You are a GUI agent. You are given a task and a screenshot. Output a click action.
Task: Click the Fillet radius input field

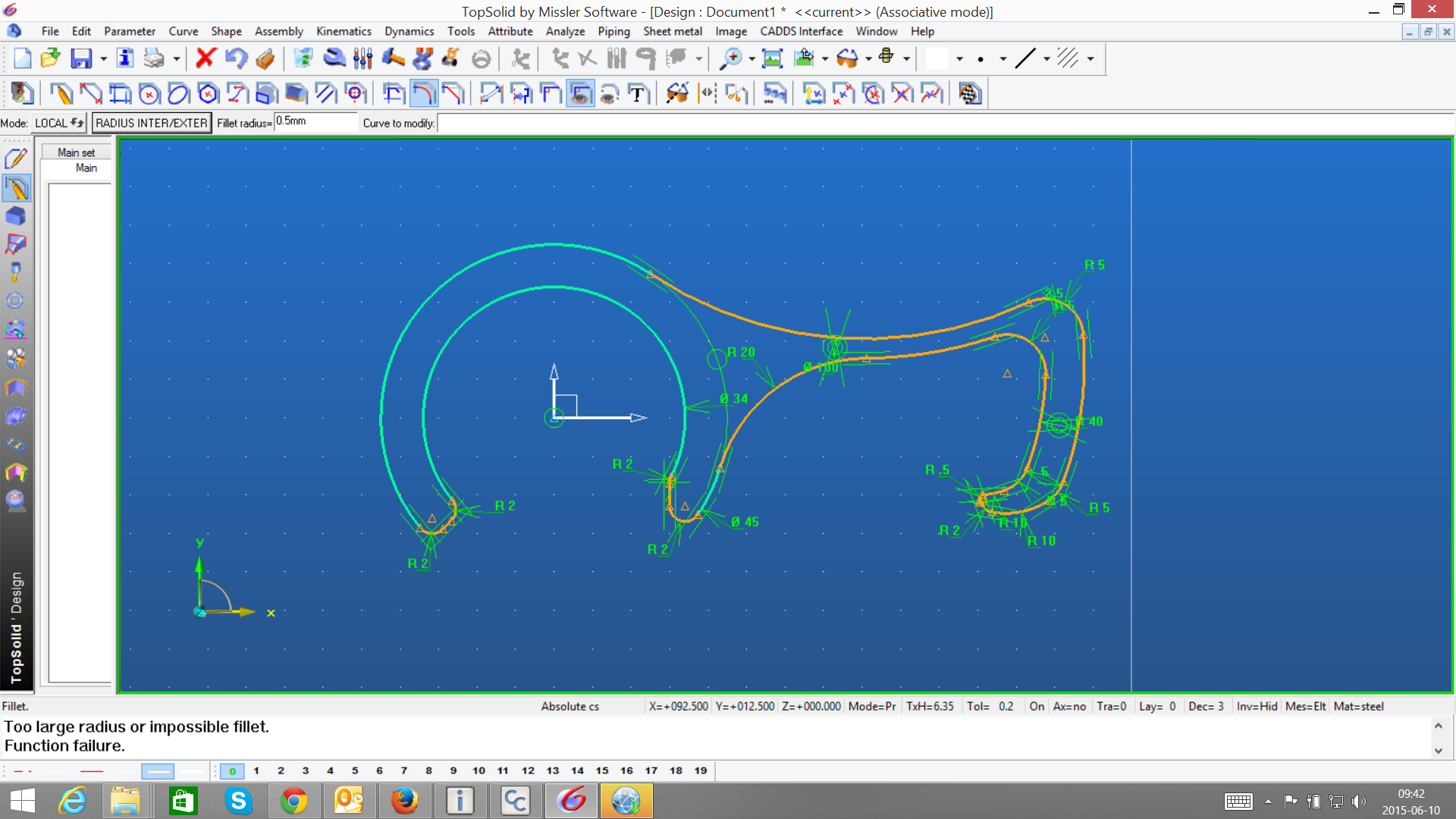coord(315,121)
